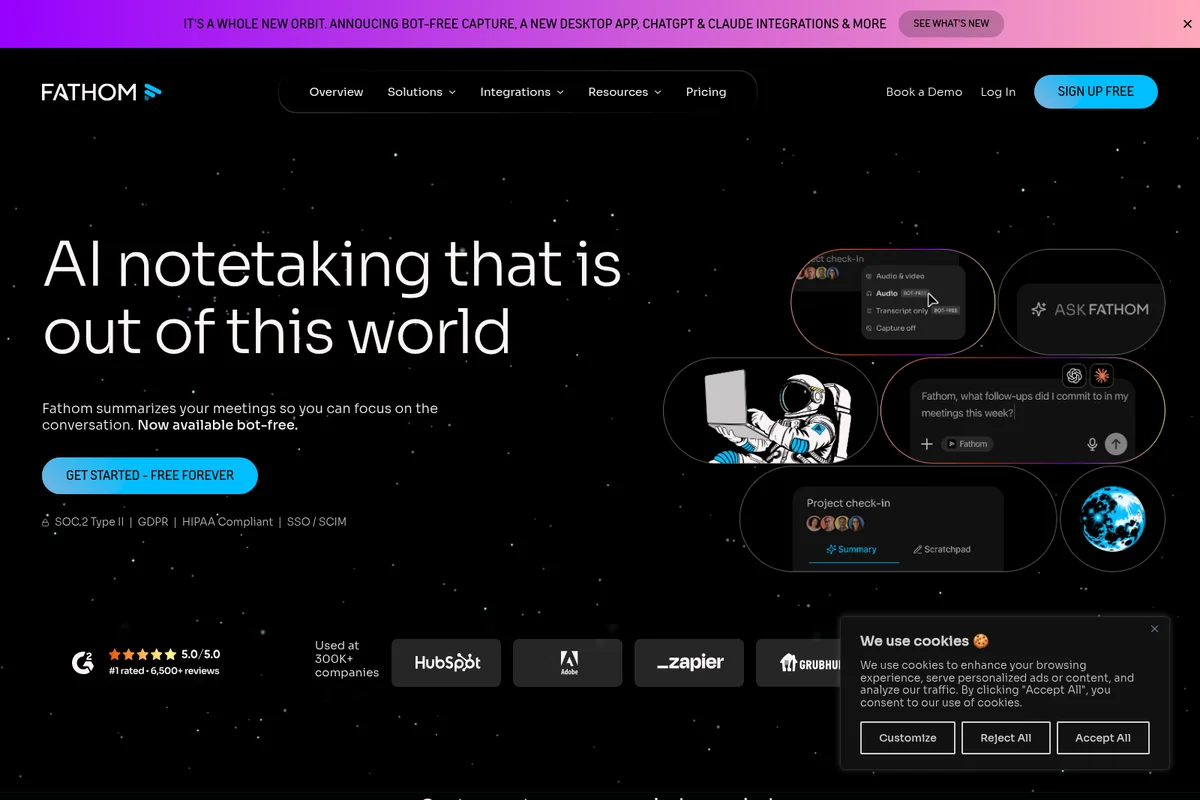This screenshot has width=1200, height=800.
Task: Click the plus icon in the prompt box
Action: click(927, 444)
